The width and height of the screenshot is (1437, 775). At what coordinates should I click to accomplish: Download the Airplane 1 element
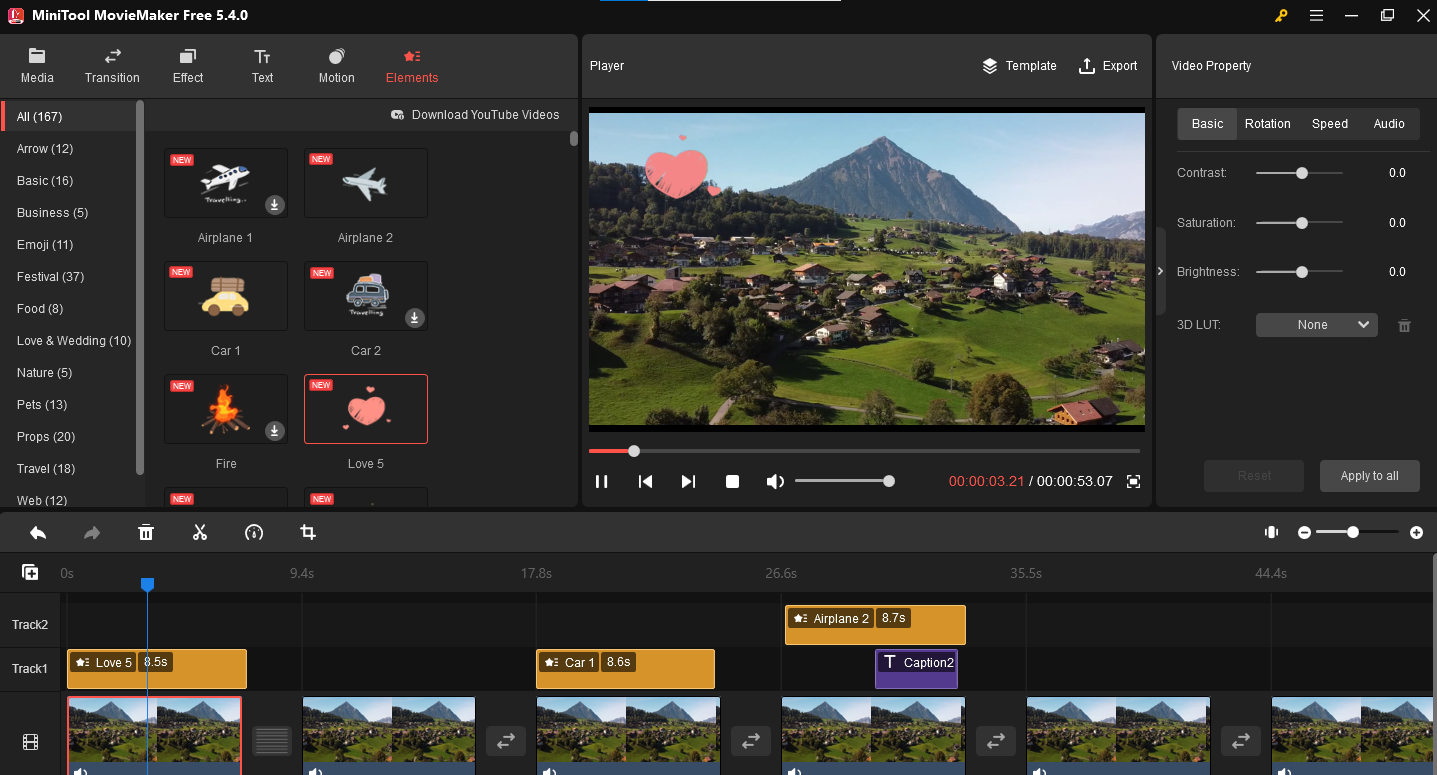tap(275, 205)
